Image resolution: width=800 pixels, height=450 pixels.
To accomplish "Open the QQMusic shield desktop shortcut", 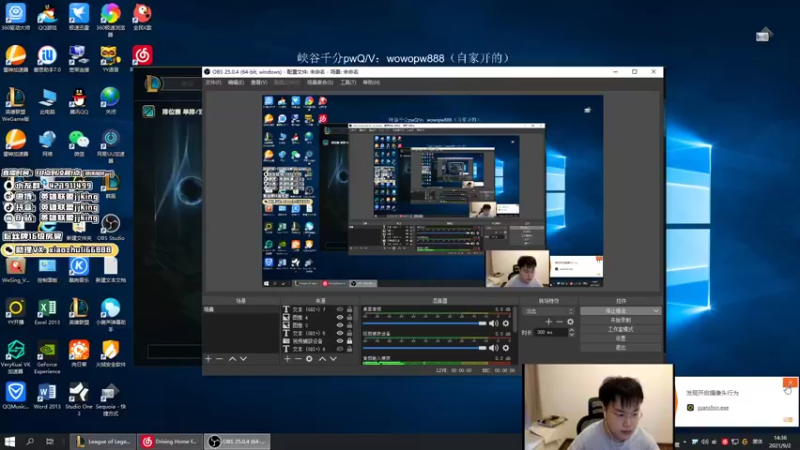I will 15,396.
